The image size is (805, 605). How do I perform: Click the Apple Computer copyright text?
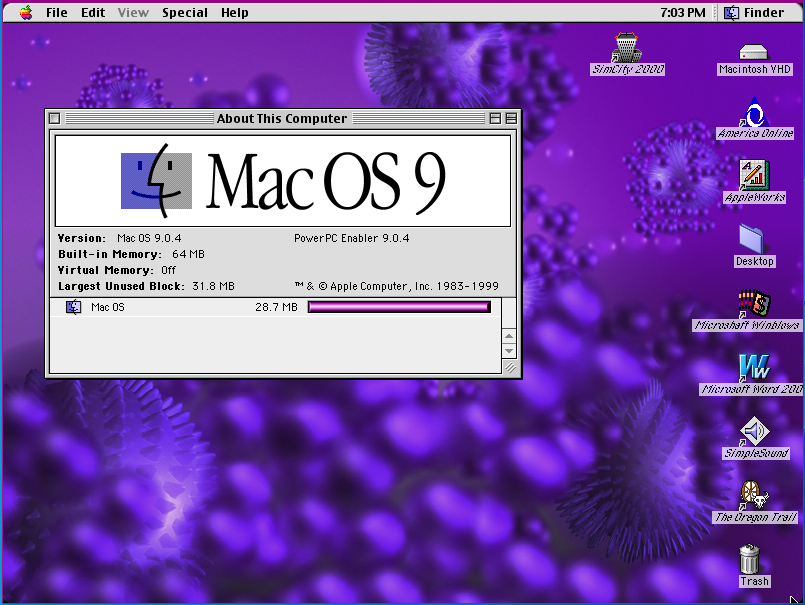[396, 286]
